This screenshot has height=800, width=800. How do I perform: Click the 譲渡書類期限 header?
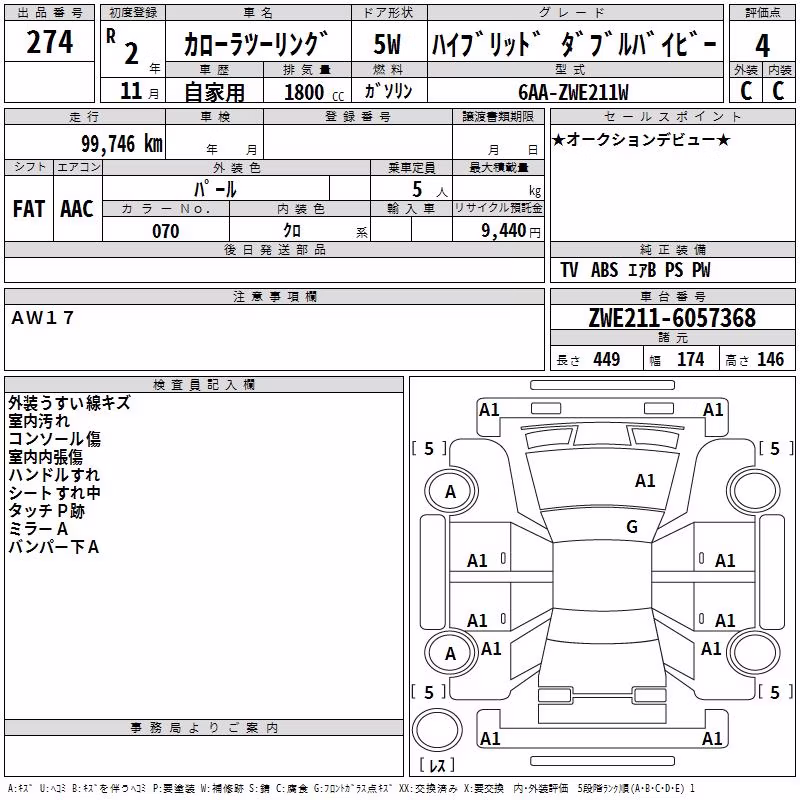tap(498, 116)
